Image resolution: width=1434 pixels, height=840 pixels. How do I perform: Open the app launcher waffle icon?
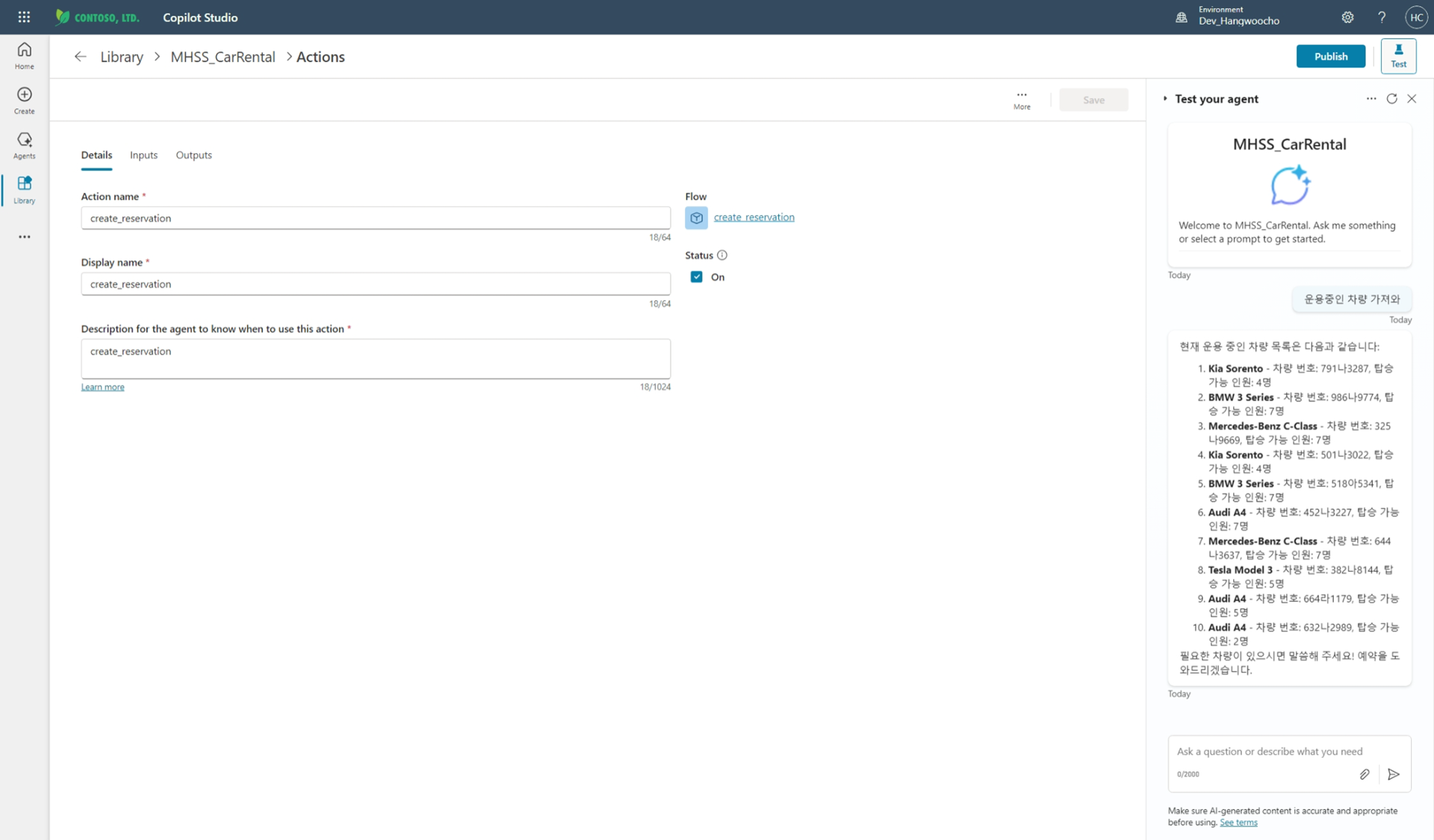click(x=24, y=17)
